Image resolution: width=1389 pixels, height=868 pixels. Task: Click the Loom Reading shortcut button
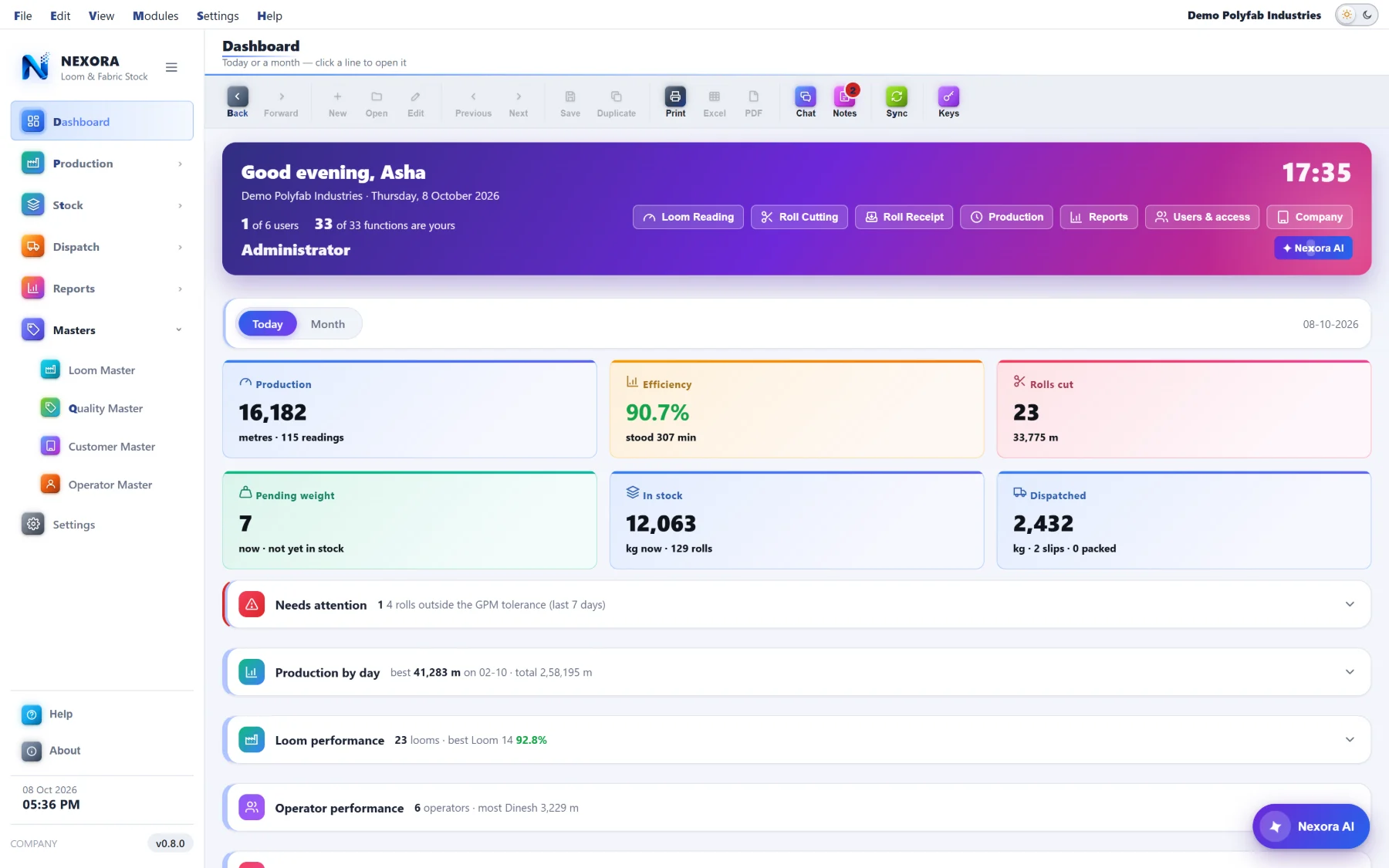pos(688,217)
